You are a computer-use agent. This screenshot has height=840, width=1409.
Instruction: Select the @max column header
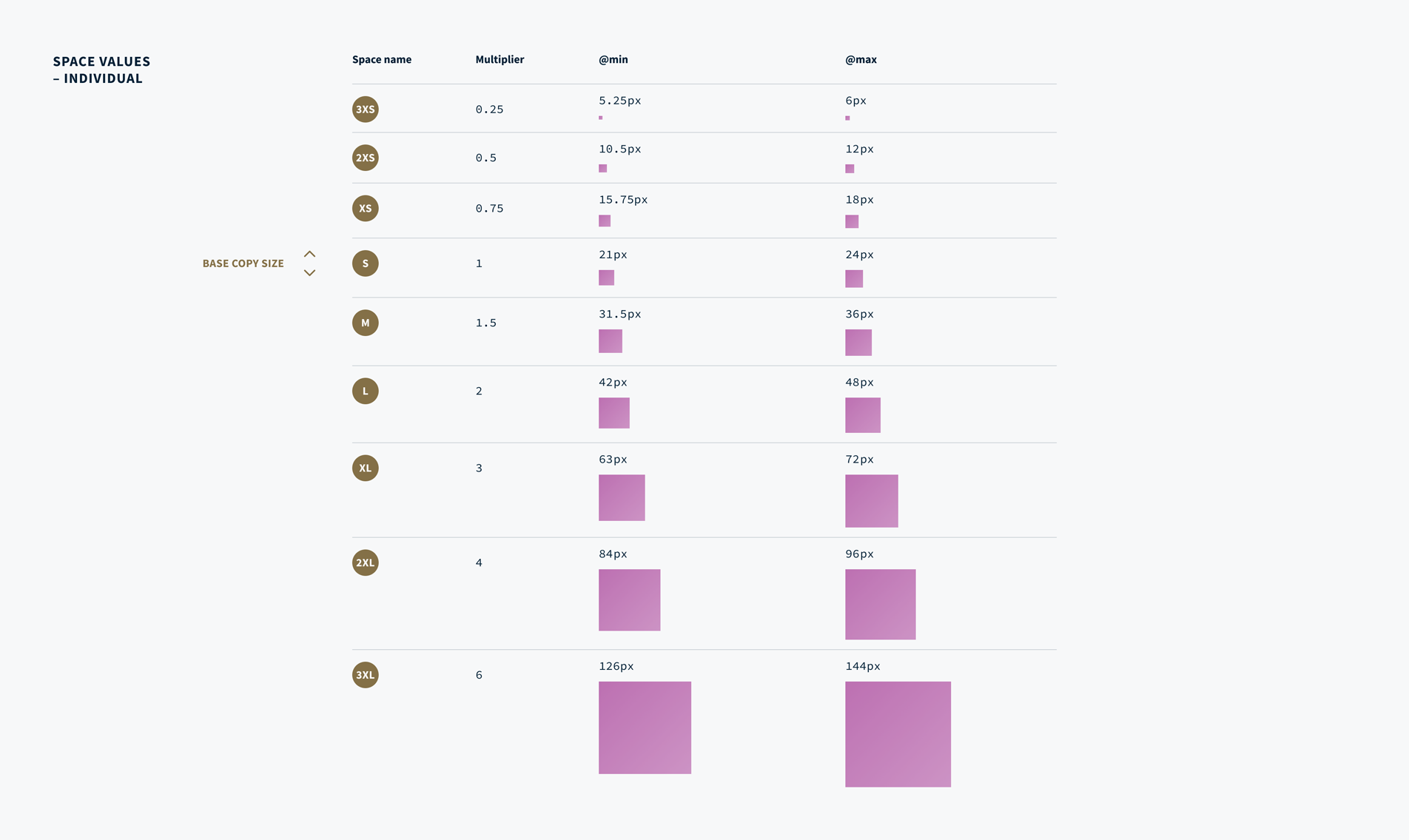point(860,59)
